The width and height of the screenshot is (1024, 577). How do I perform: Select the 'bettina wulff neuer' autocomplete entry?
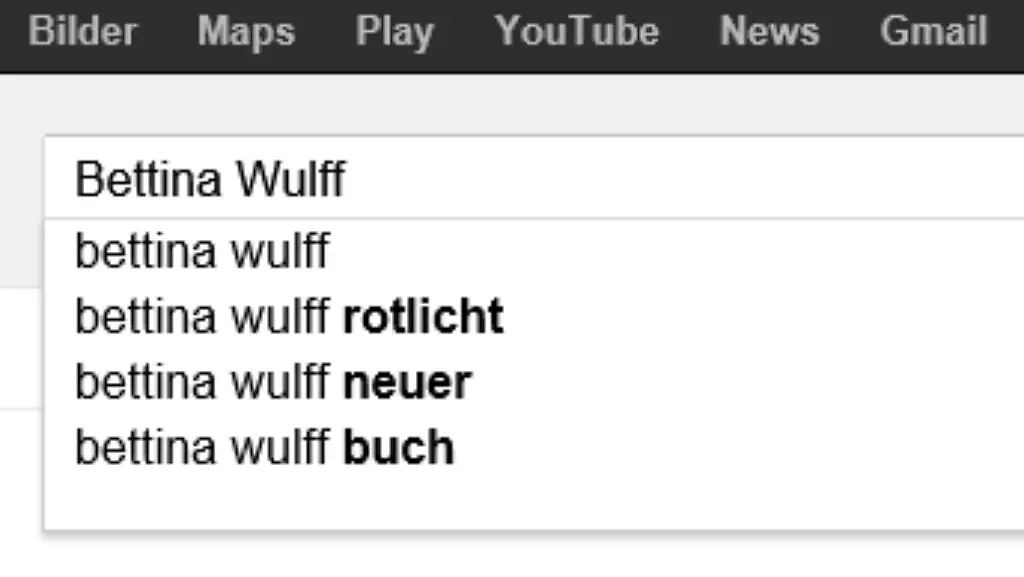272,381
